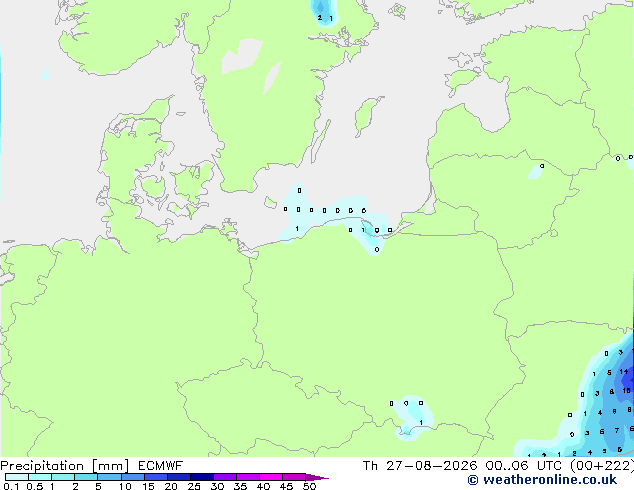The width and height of the screenshot is (634, 490).
Task: Click the 20–25 mm dark blue swatch
Action: 178,477
